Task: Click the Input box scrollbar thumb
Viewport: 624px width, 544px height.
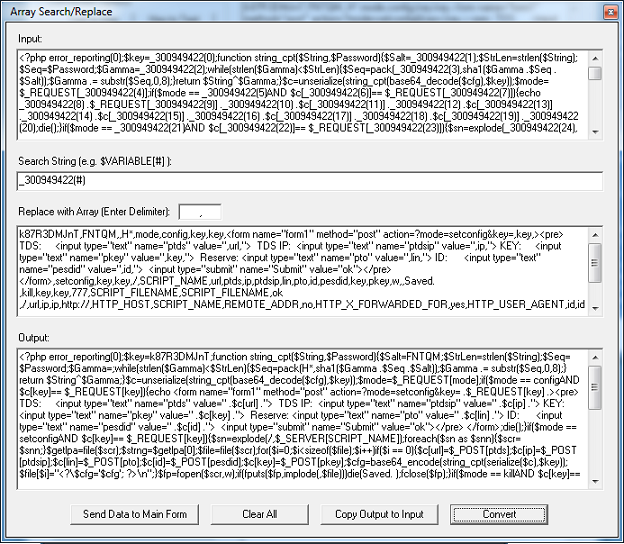Action: point(595,73)
